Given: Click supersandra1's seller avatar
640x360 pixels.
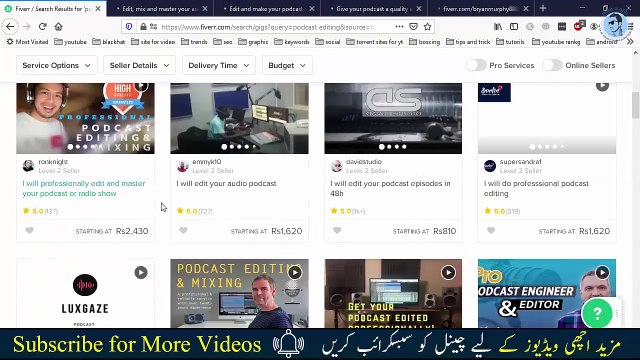Looking at the screenshot, I should (490, 166).
